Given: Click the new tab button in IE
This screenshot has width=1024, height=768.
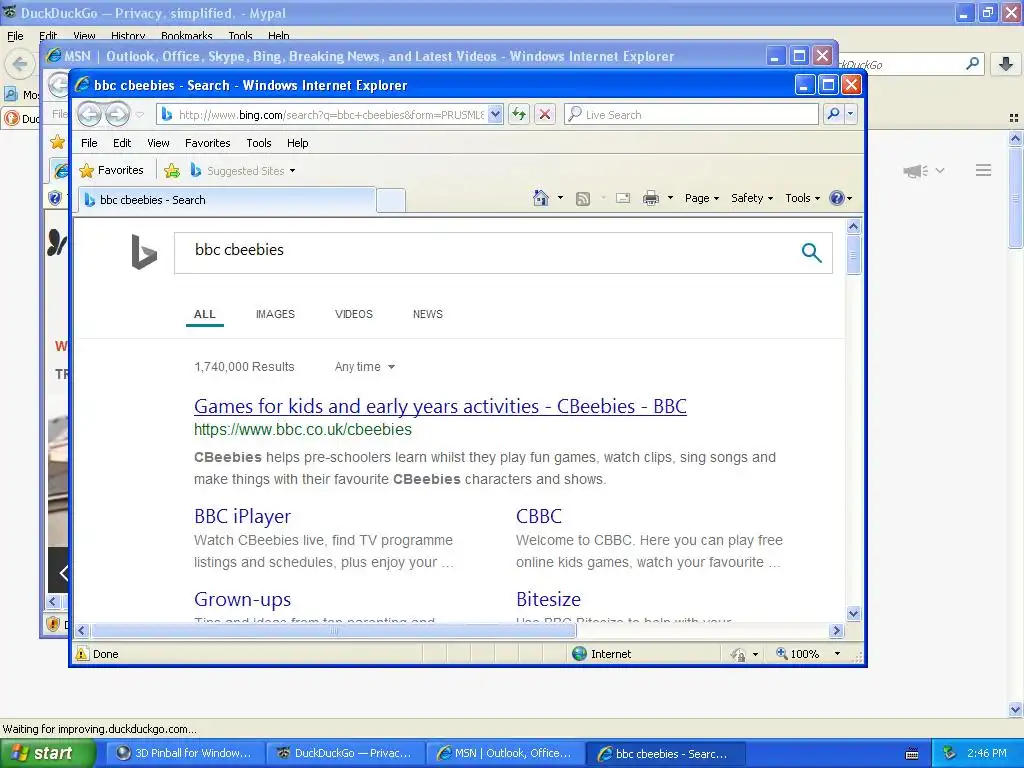Looking at the screenshot, I should tap(391, 200).
